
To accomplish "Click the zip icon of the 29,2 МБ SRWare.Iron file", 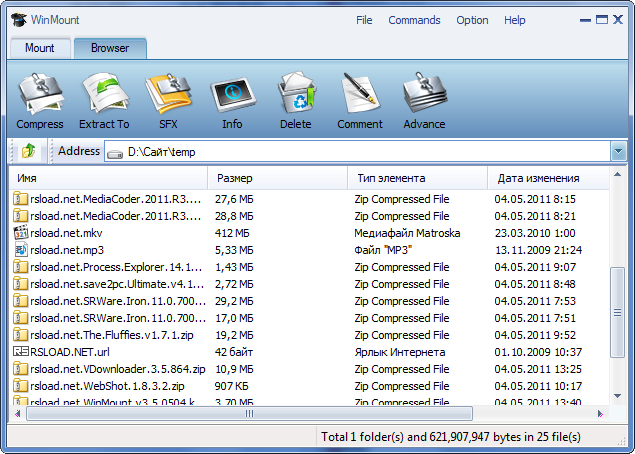I will [x=20, y=301].
